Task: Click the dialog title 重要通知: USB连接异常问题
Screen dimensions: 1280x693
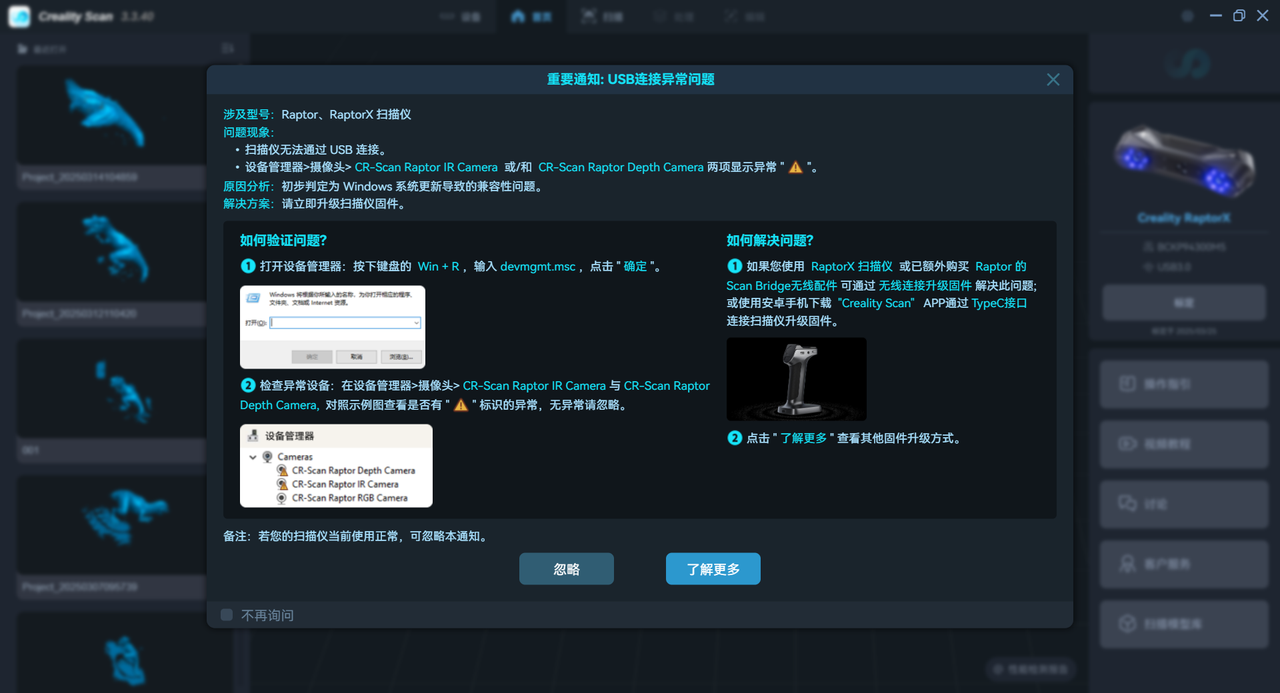Action: tap(630, 80)
